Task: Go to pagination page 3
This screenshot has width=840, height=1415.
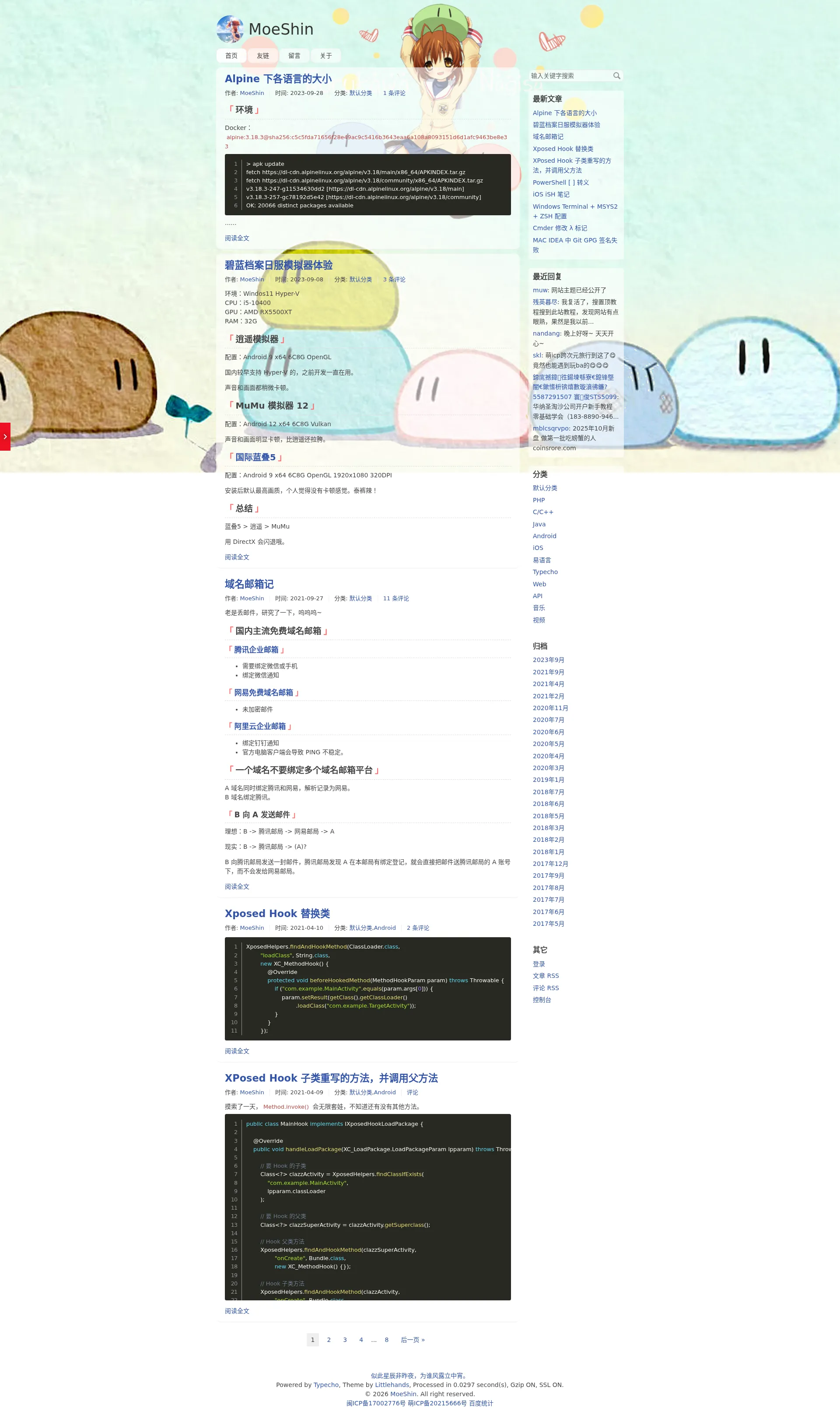Action: click(x=345, y=1340)
